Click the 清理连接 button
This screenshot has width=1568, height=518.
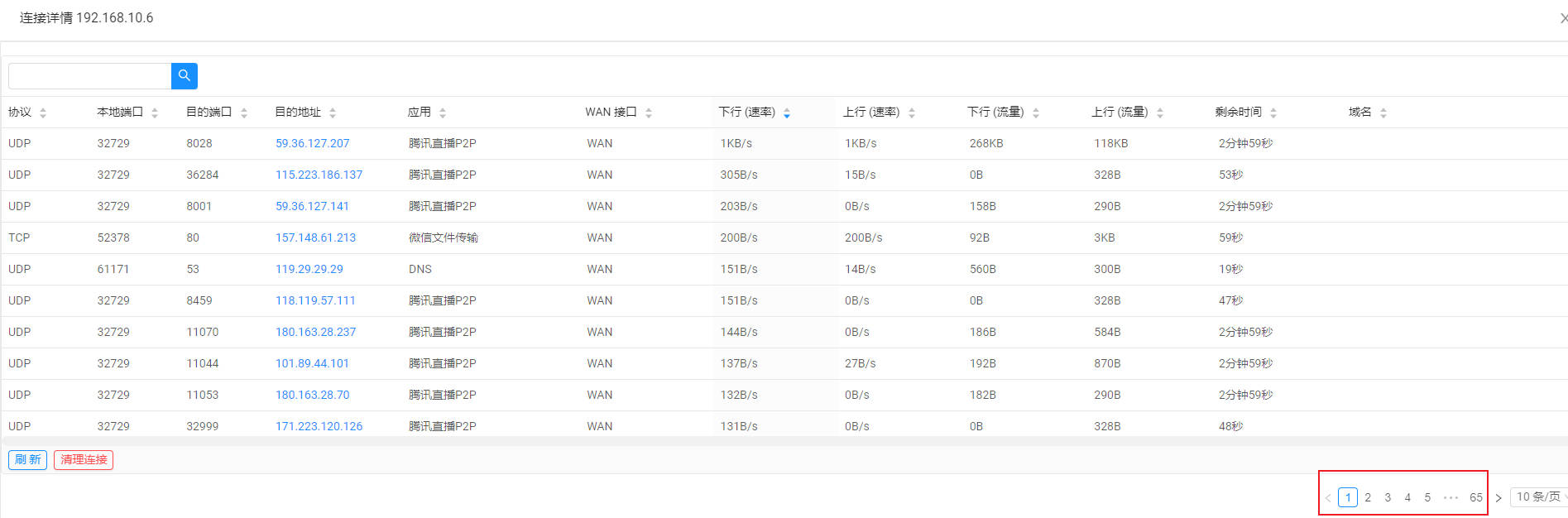(x=84, y=459)
